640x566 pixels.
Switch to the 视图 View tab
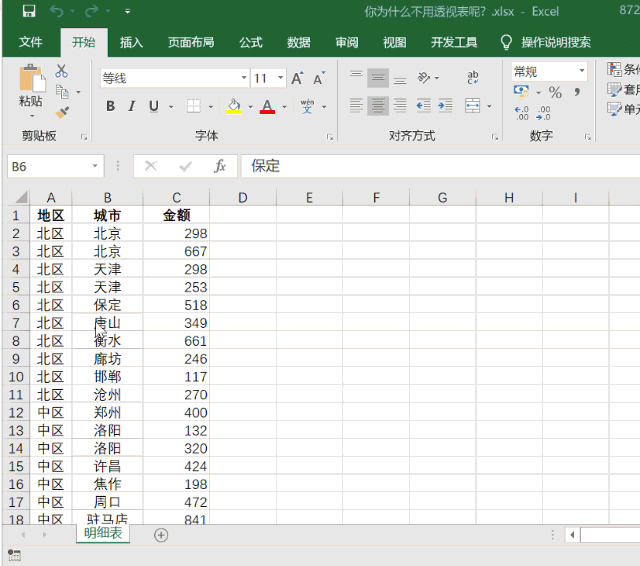pos(394,42)
